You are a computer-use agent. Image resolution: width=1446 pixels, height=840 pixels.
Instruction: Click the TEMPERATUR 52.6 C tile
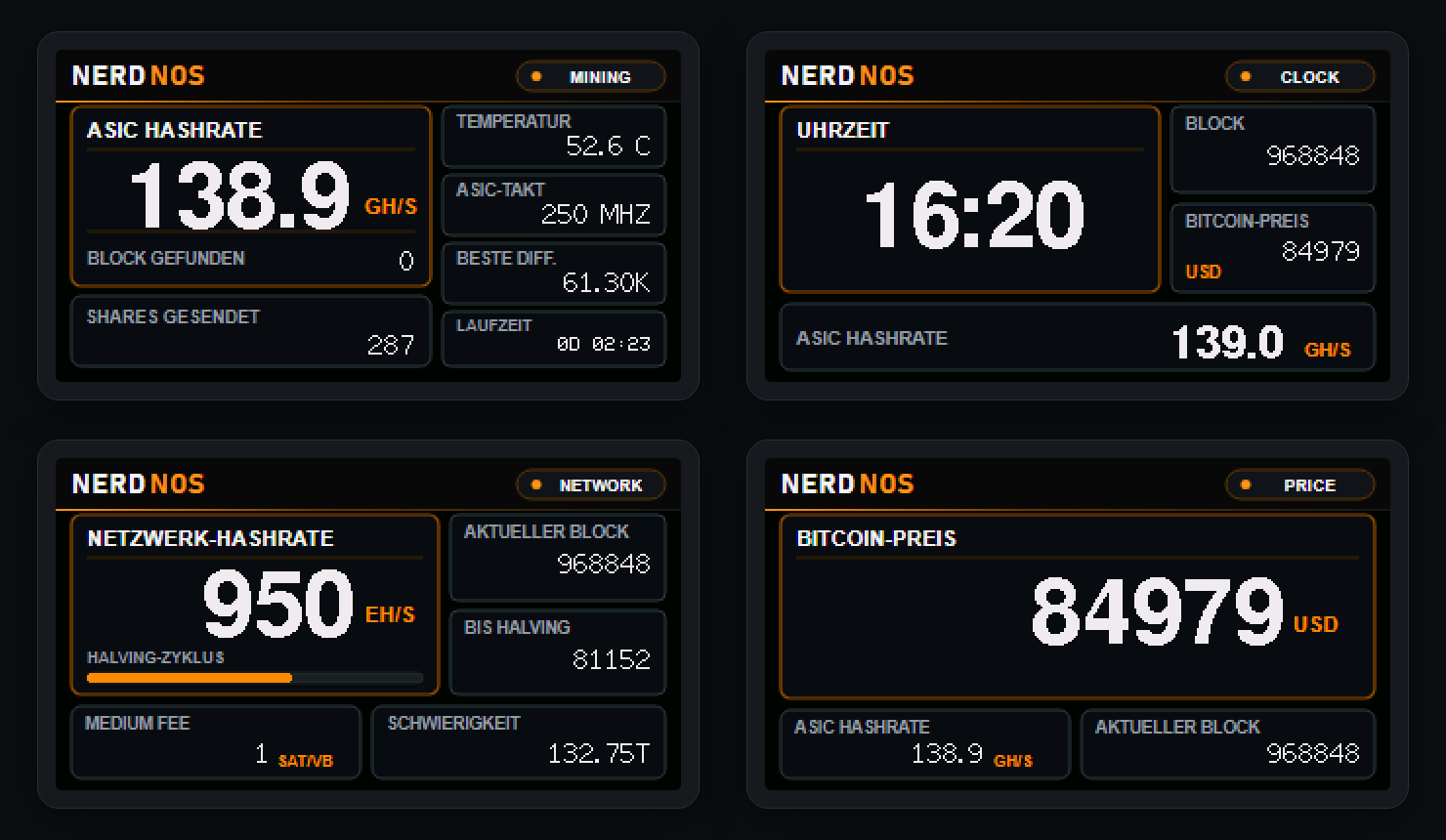[x=554, y=137]
